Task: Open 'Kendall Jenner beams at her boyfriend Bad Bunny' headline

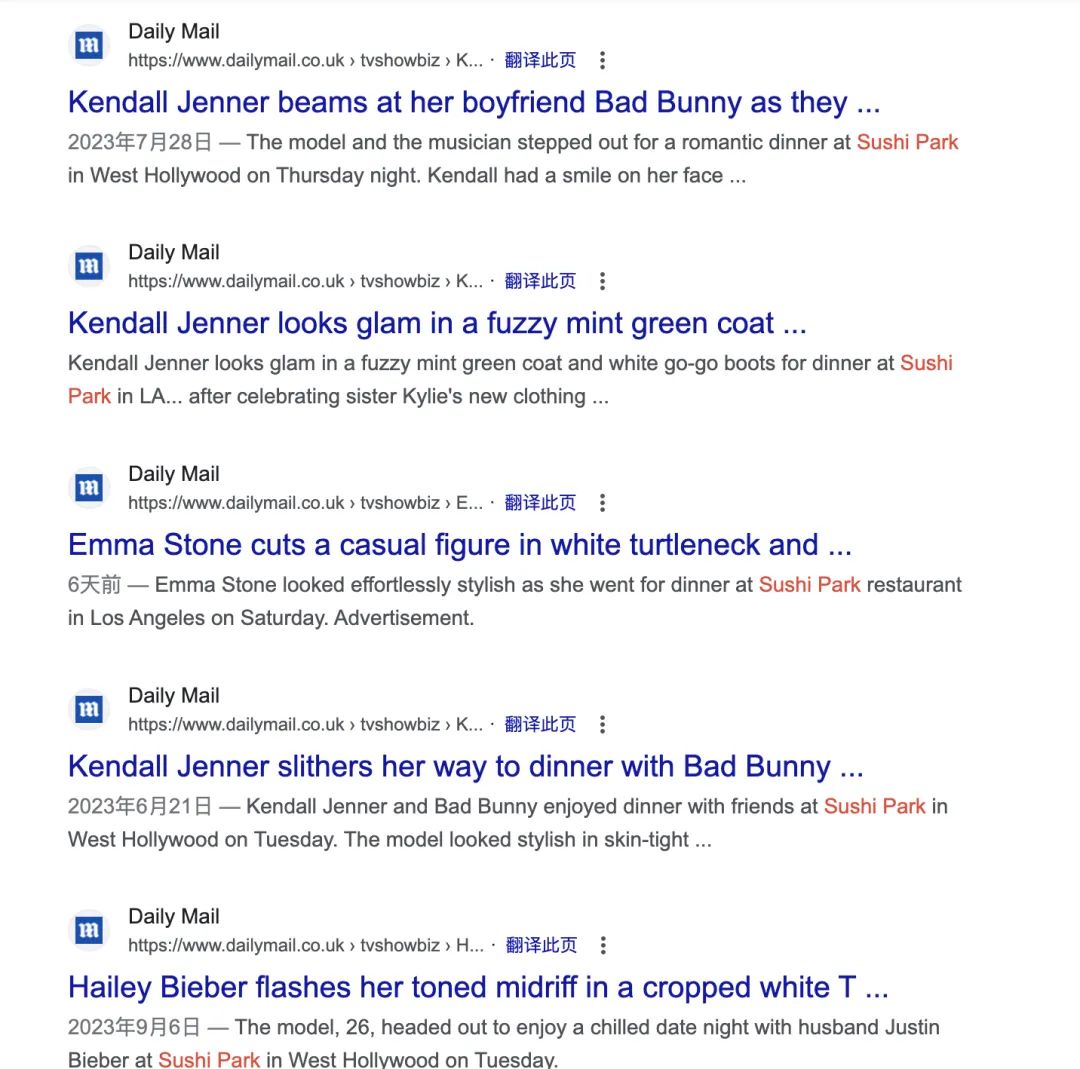Action: coord(474,103)
